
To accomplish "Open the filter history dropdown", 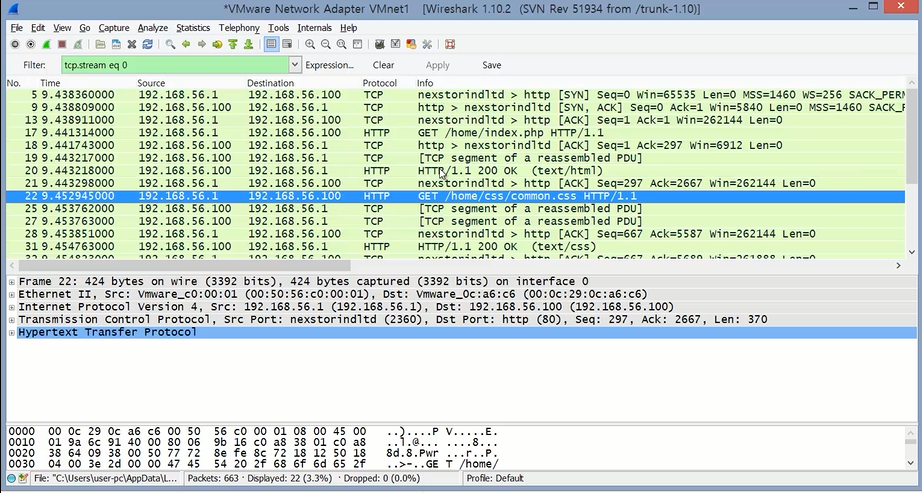I will point(295,65).
